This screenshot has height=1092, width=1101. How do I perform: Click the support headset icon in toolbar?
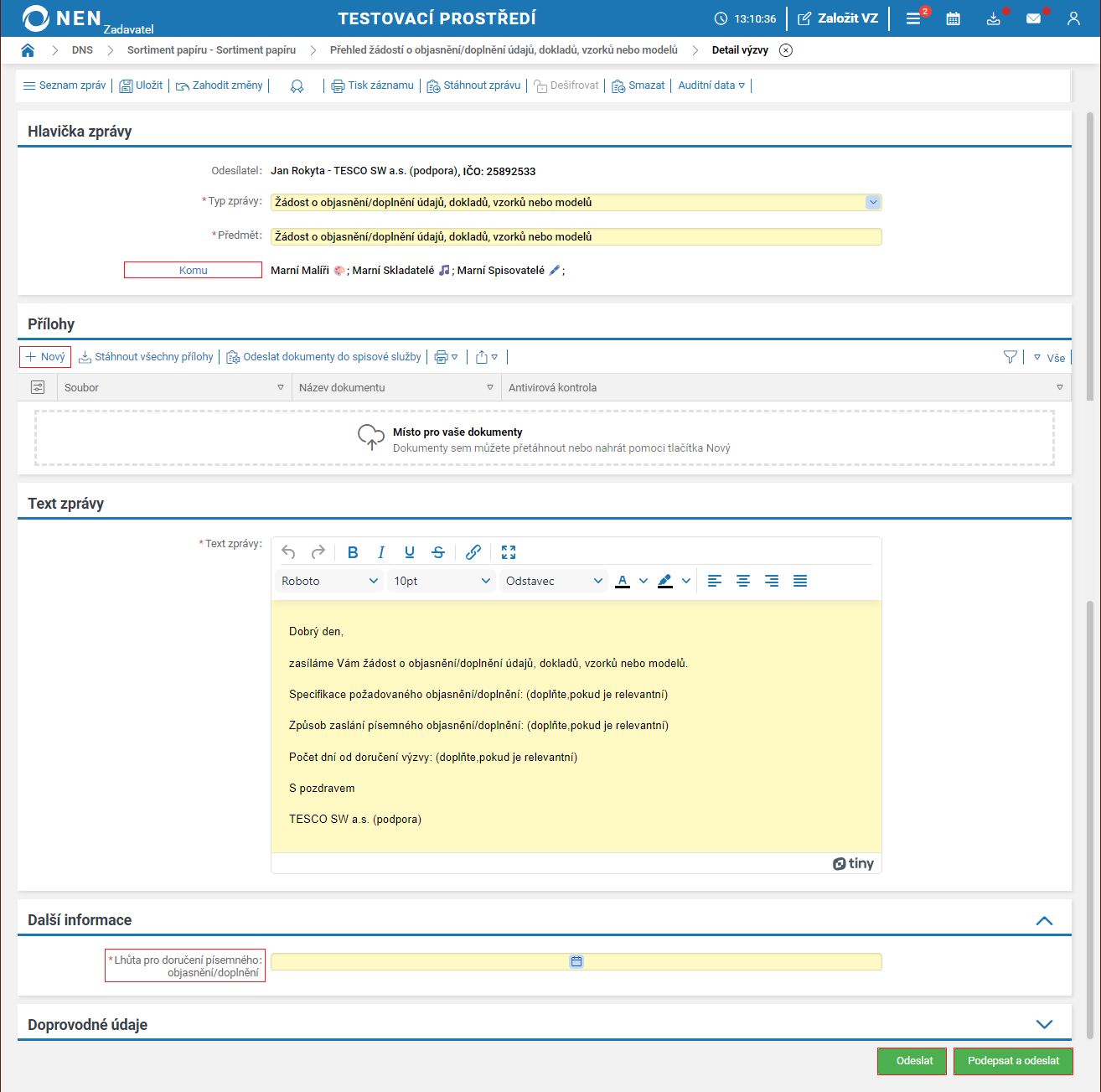297,85
